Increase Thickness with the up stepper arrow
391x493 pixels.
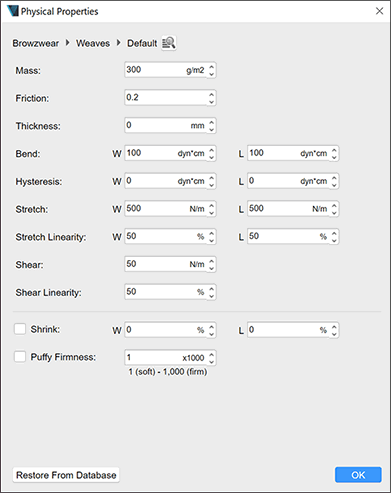(211, 122)
